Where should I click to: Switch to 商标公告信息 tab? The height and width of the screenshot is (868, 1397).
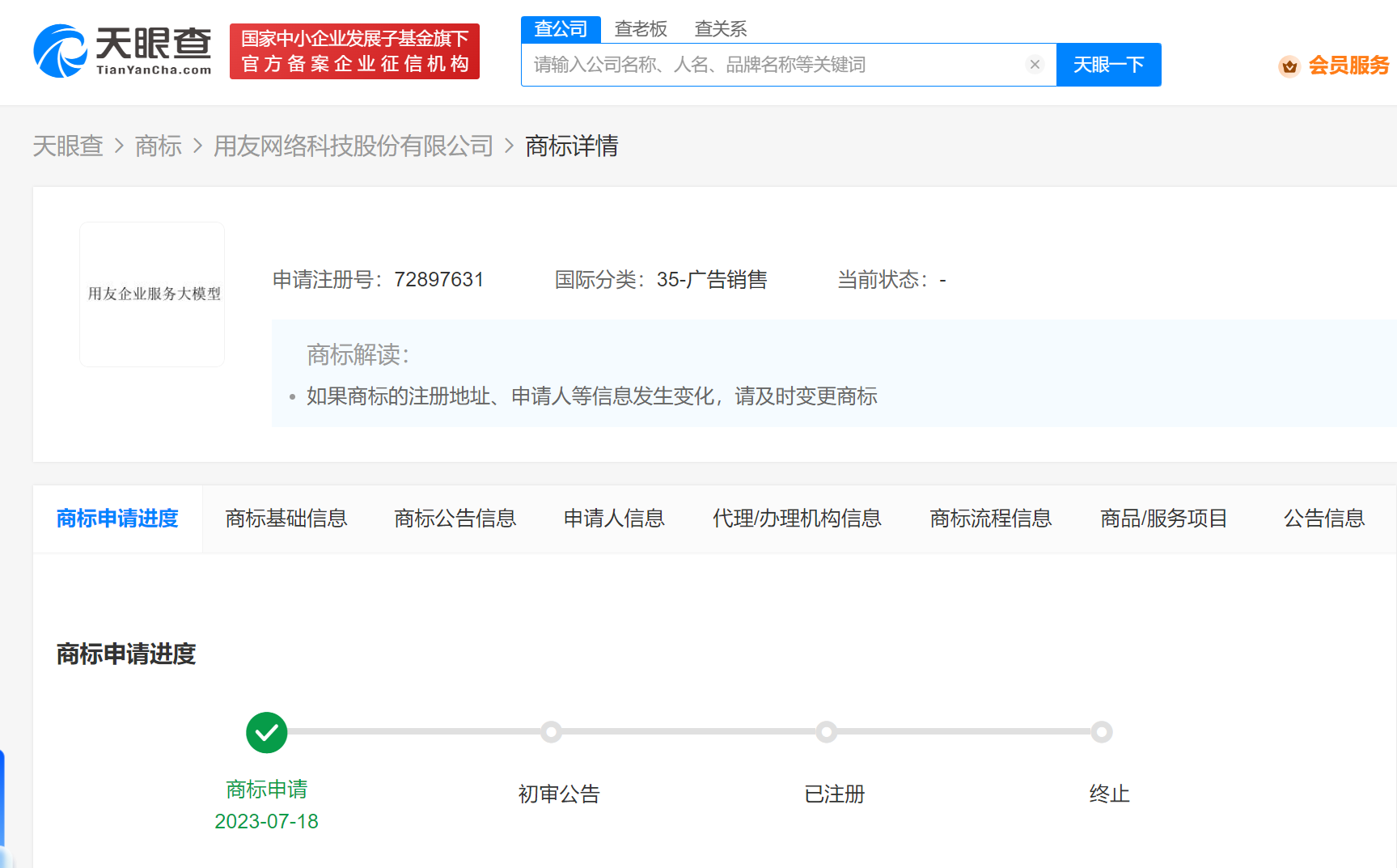coord(455,519)
